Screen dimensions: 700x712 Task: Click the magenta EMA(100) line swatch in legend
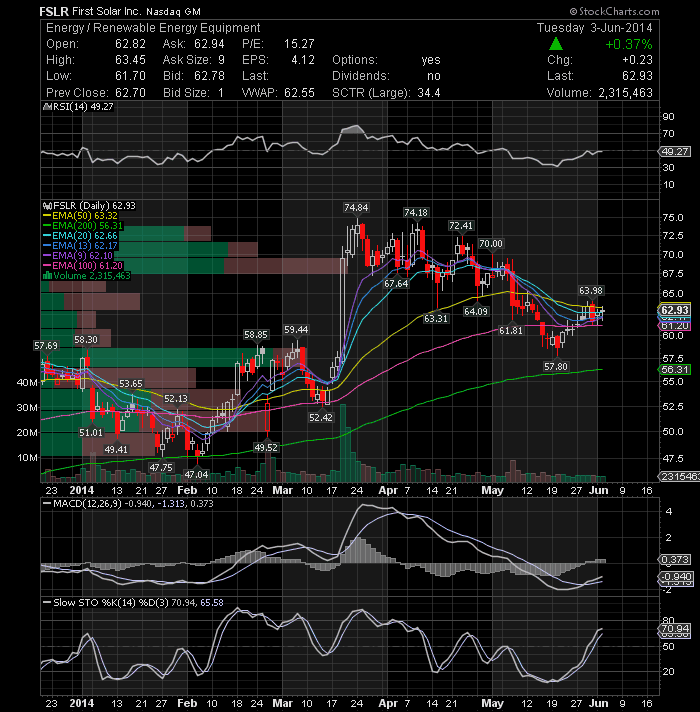[47, 266]
